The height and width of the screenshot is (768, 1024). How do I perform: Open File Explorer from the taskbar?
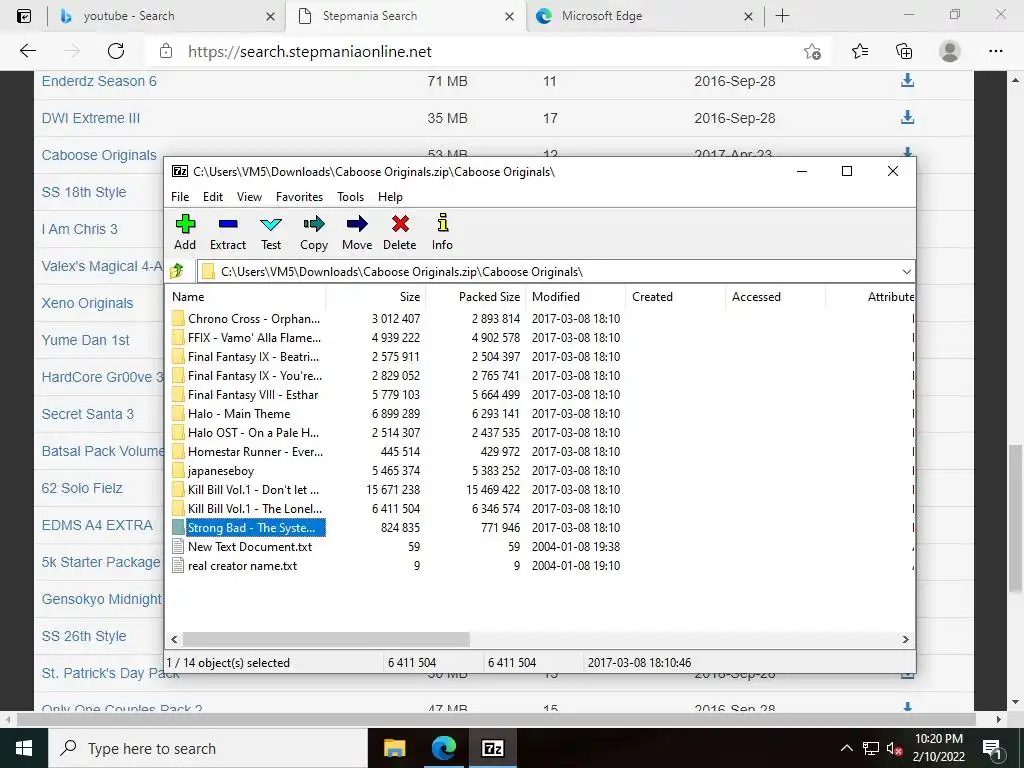pos(394,748)
